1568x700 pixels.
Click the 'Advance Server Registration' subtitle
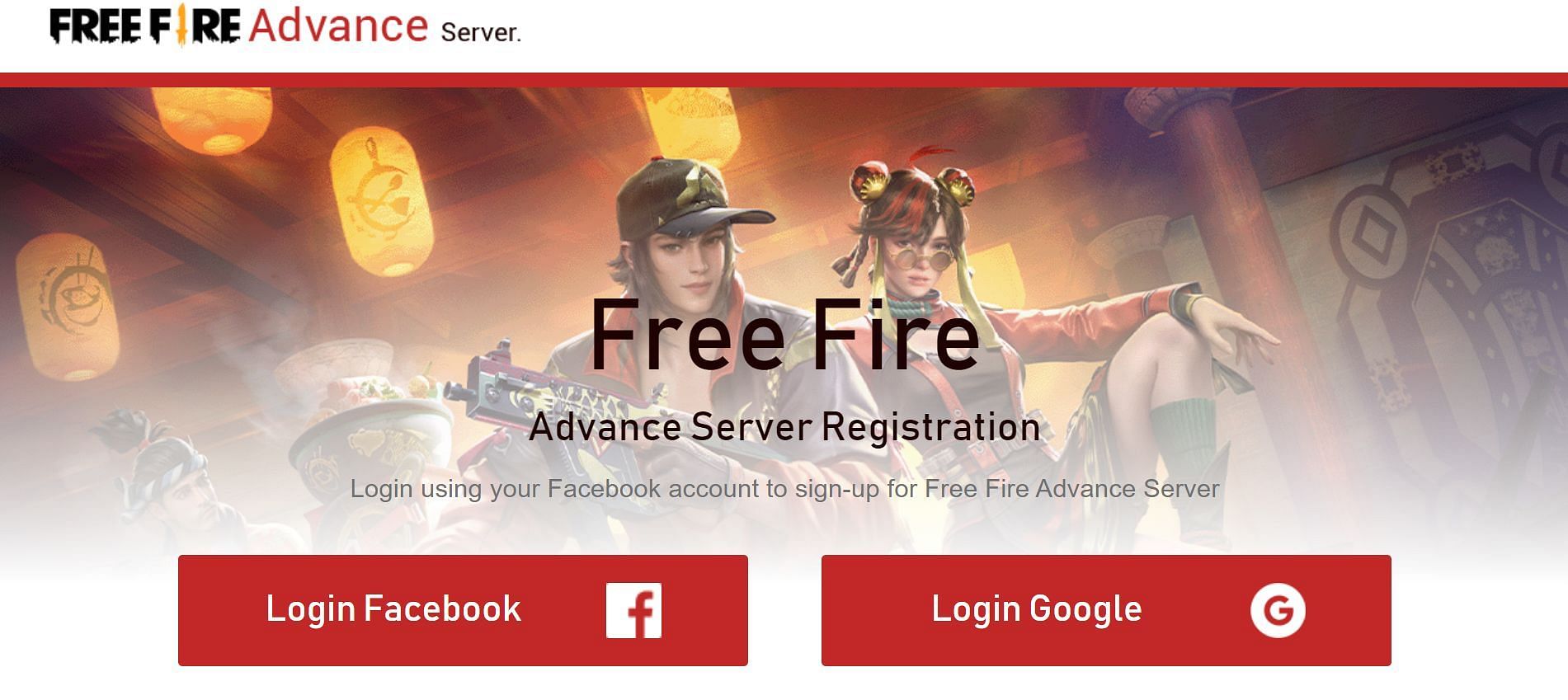(784, 427)
